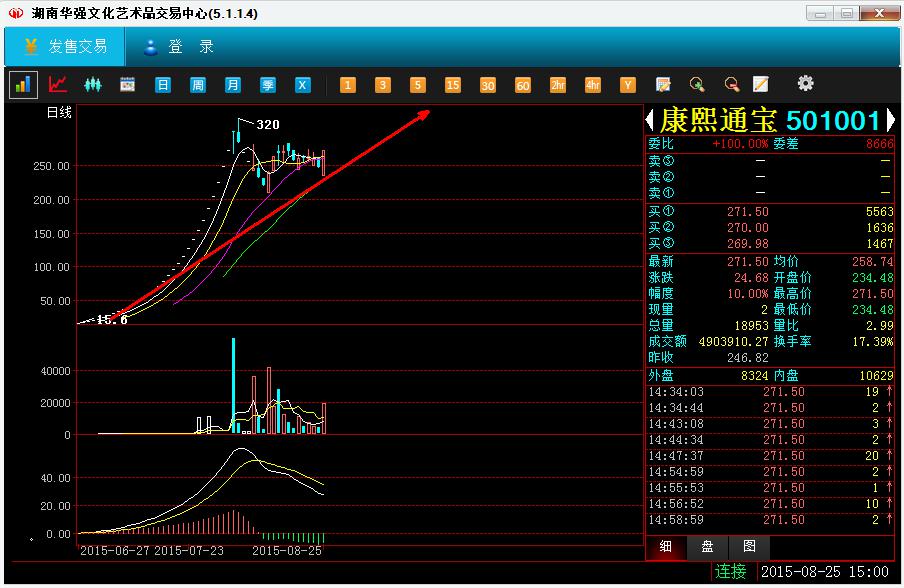Click the 买① volume 5563
Viewport: 904px width, 588px height.
[x=879, y=212]
